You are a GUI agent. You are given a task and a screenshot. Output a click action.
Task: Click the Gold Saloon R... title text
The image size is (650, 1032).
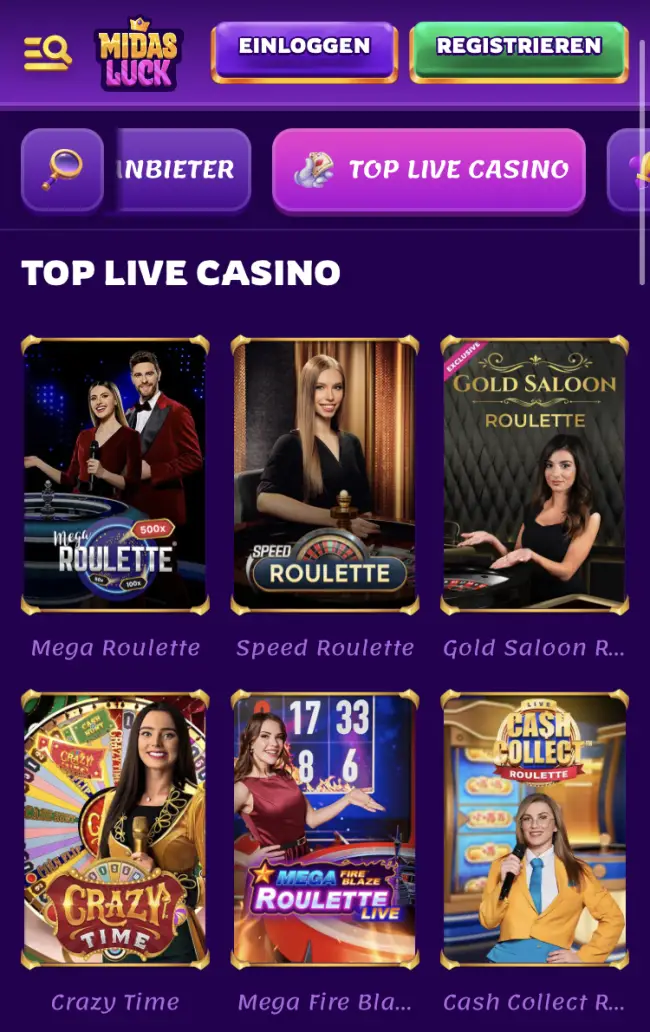[534, 648]
